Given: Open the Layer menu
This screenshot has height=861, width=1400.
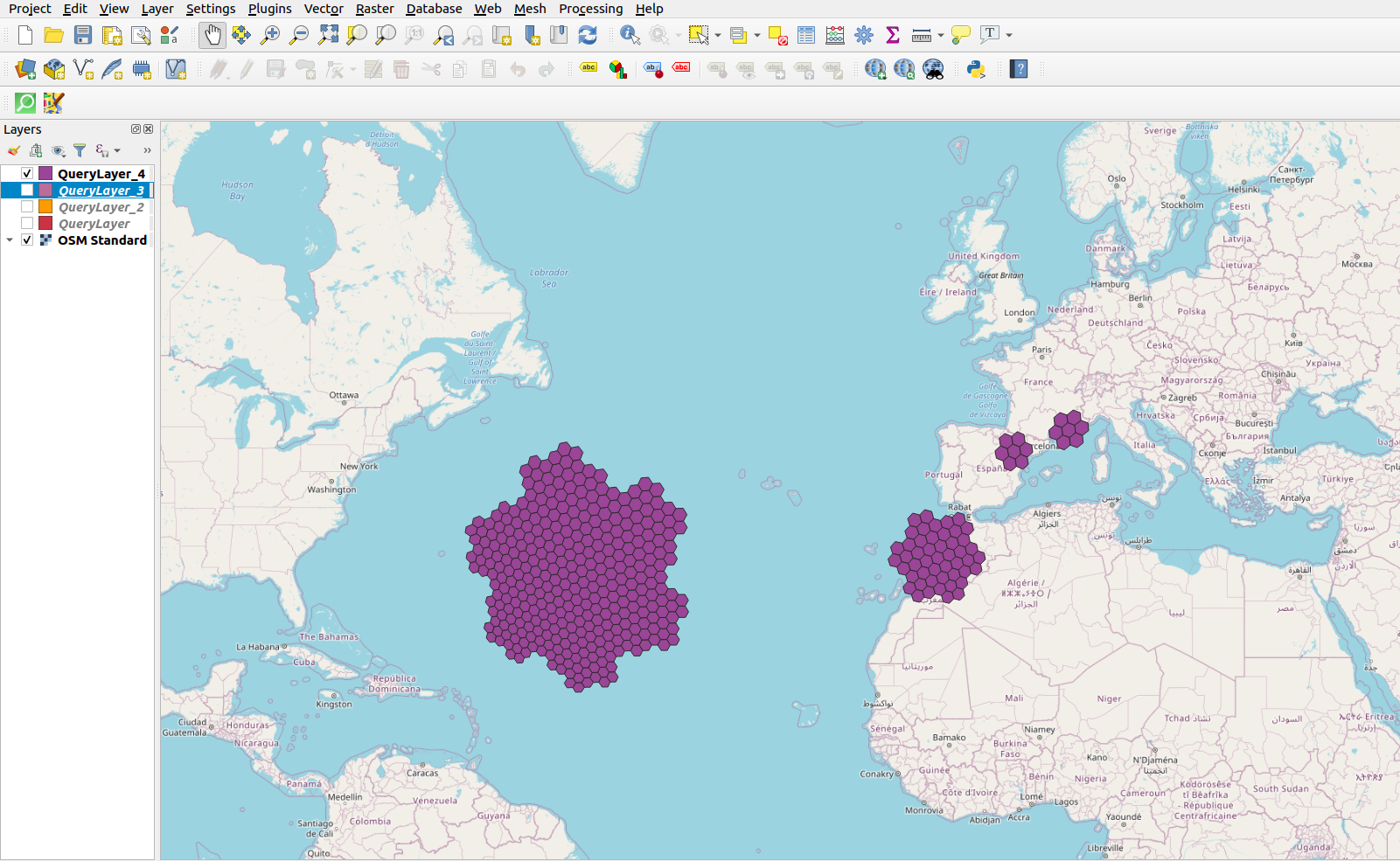Looking at the screenshot, I should [x=157, y=9].
